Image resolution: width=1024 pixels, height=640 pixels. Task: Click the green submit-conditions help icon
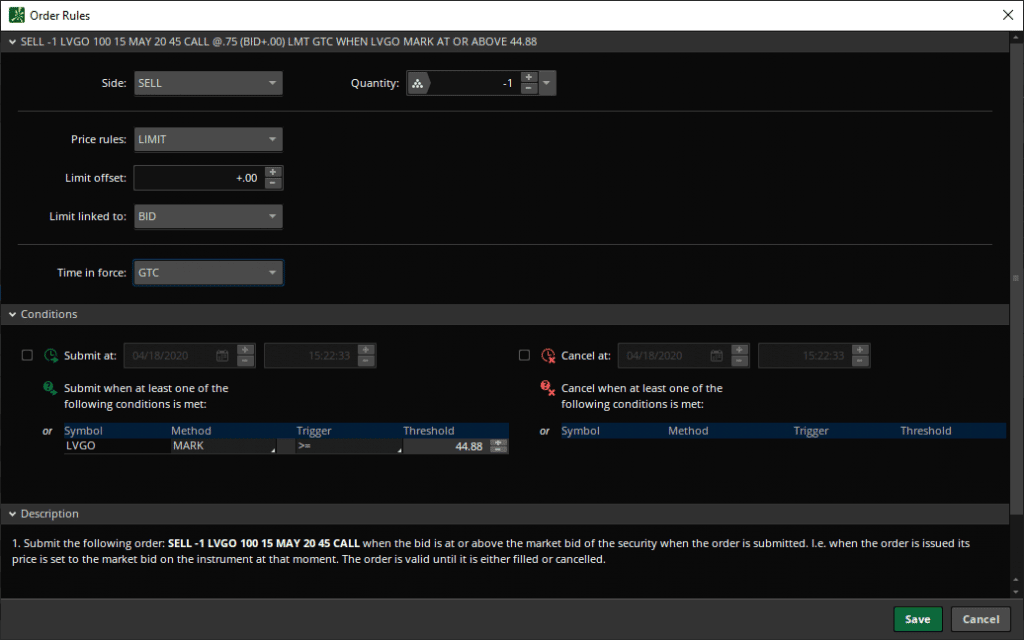tap(51, 389)
